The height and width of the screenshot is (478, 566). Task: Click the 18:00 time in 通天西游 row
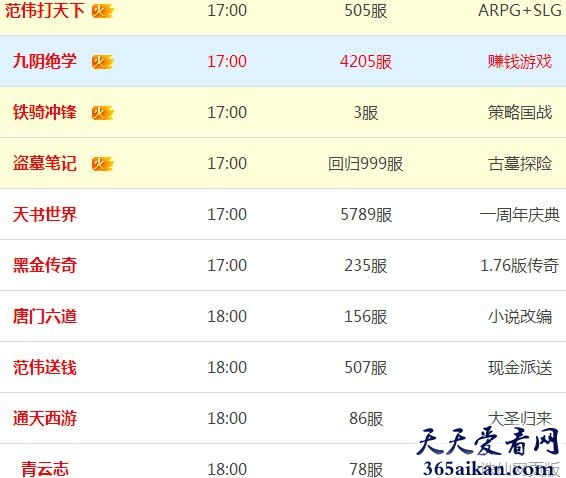click(x=227, y=418)
